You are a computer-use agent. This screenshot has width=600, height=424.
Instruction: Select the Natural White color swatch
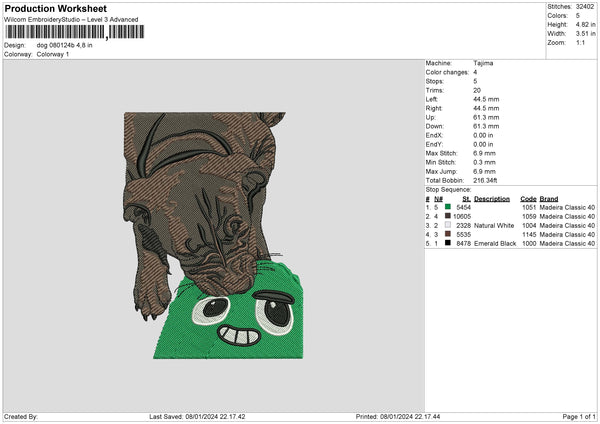click(448, 225)
